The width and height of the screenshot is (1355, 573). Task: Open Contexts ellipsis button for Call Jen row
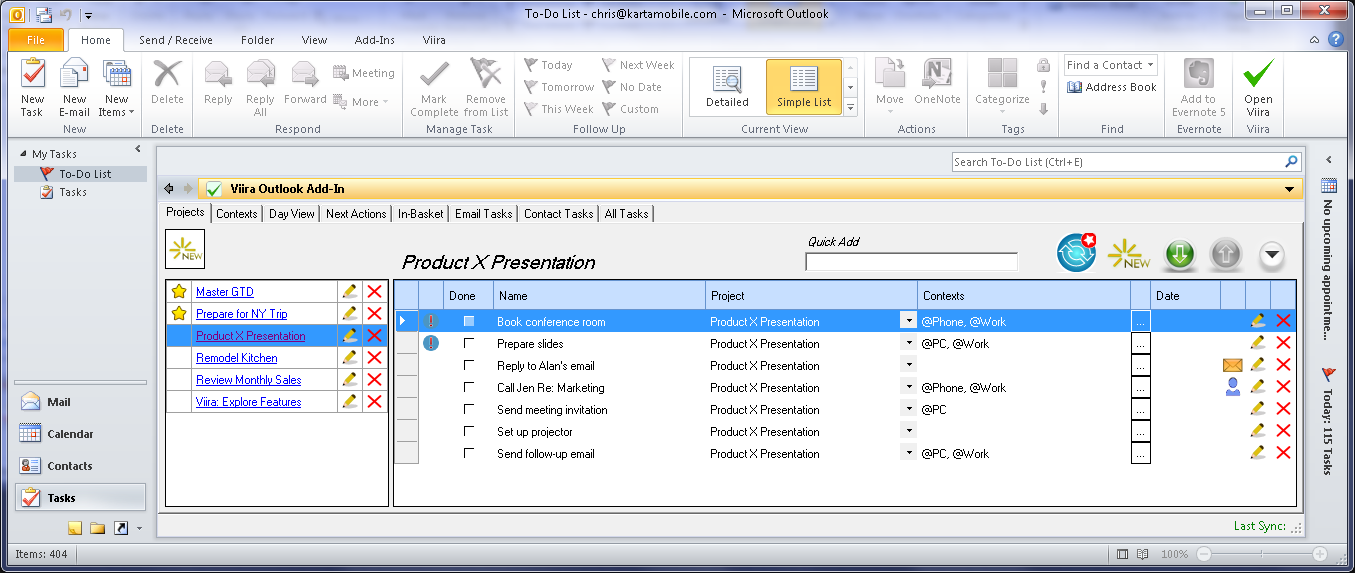[x=1141, y=387]
